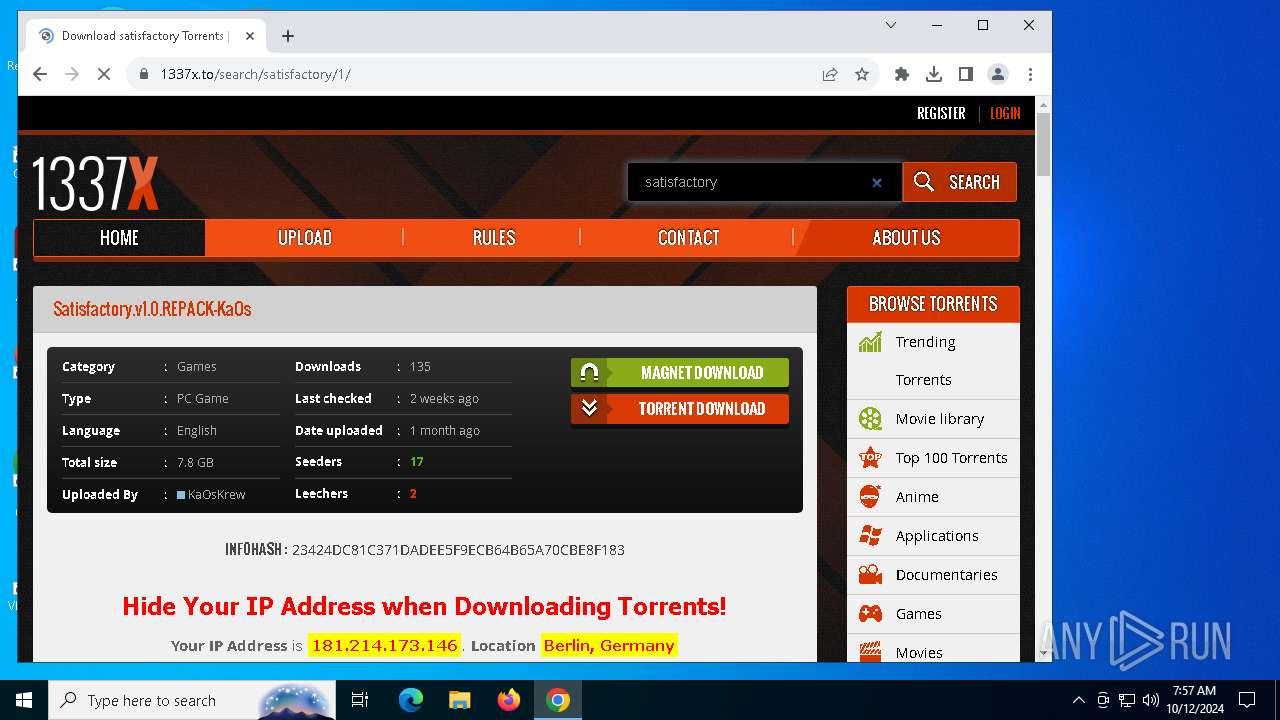Go back with the browser back arrow
This screenshot has height=720, width=1280.
coord(40,74)
